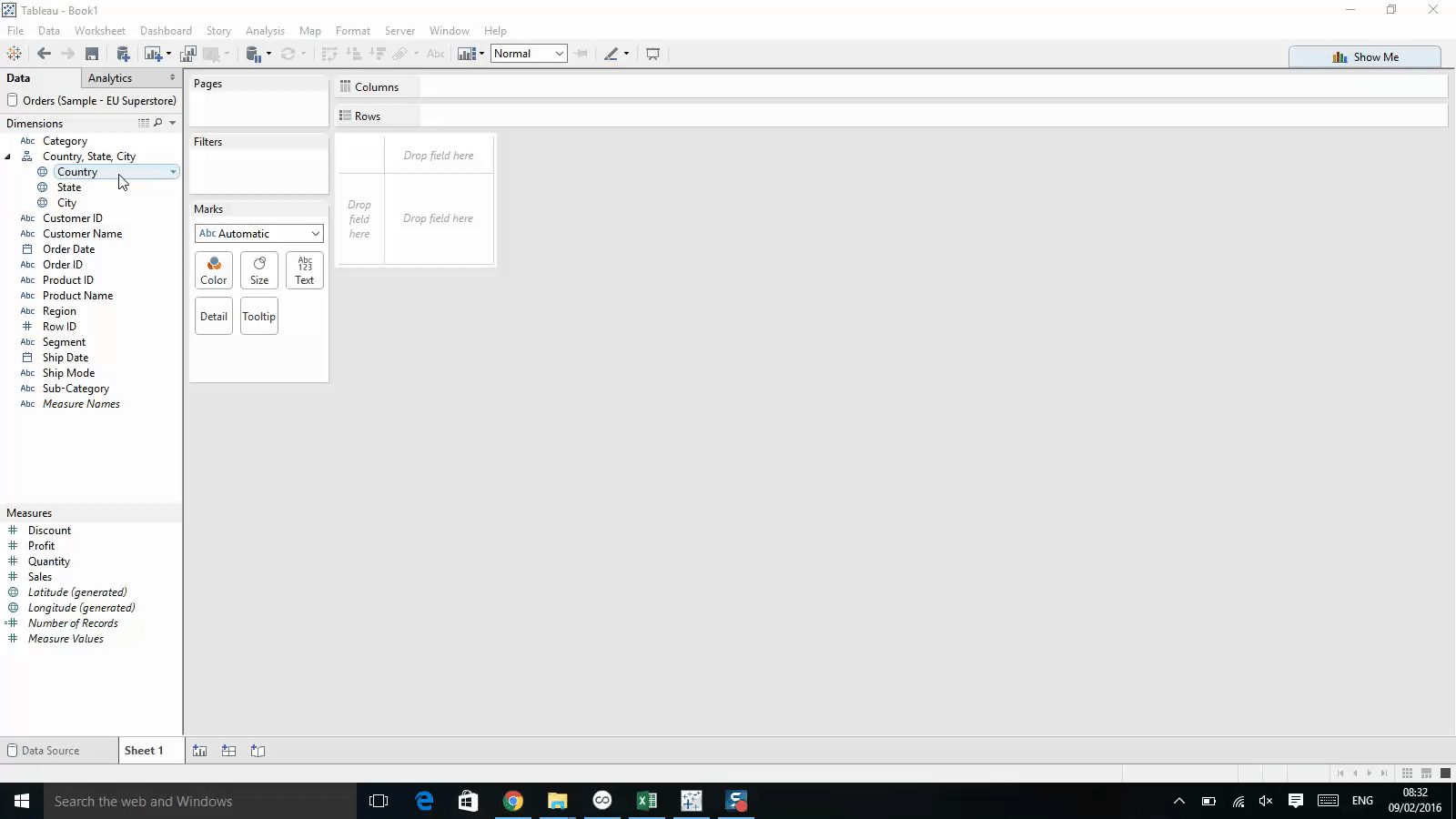Open the Analysis menu

click(x=265, y=31)
